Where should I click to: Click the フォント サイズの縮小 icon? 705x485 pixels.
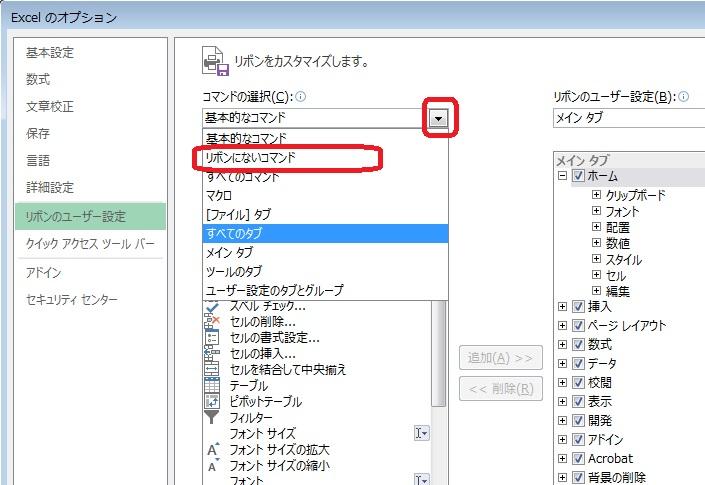point(213,466)
